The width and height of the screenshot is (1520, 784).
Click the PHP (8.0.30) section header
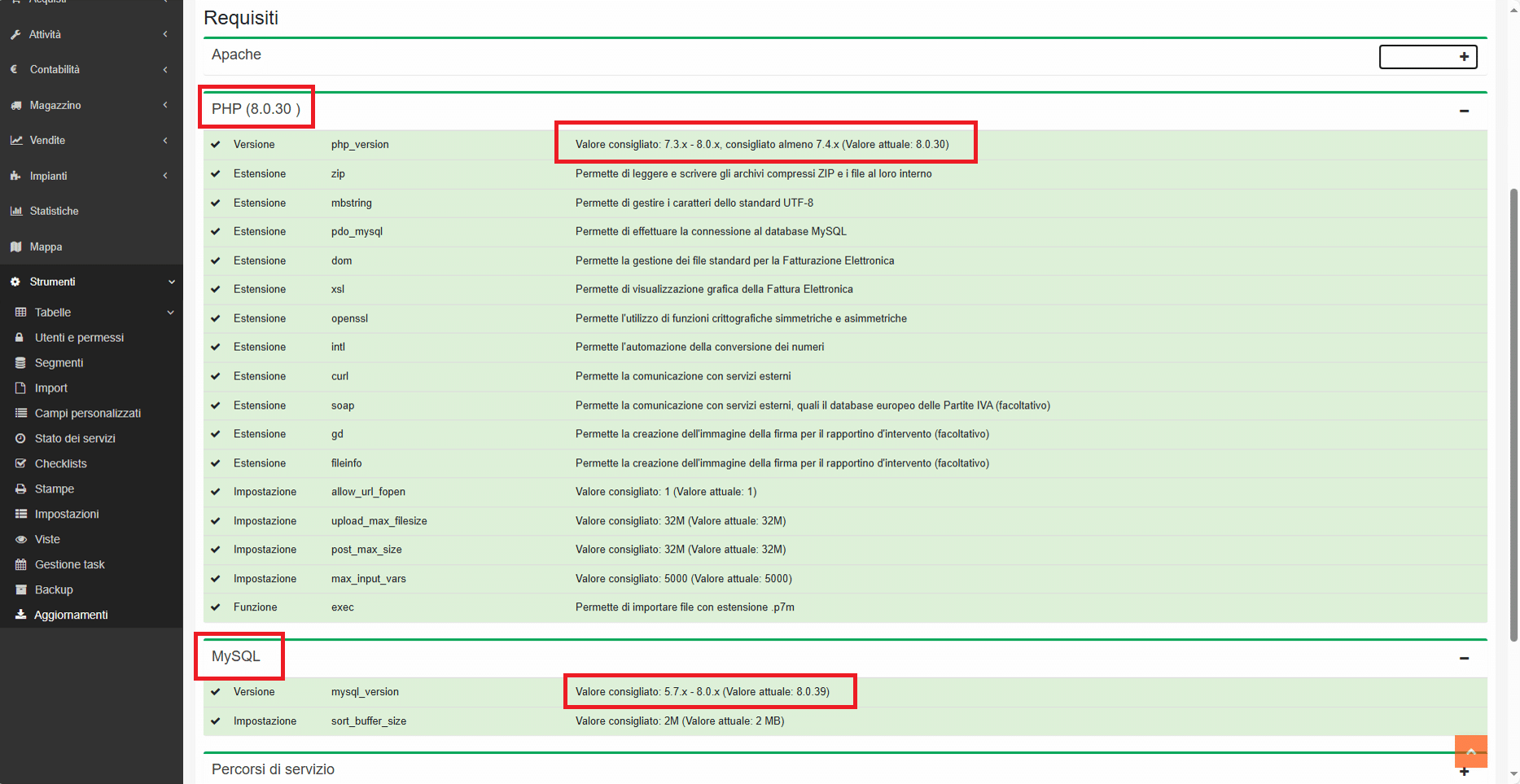click(256, 109)
